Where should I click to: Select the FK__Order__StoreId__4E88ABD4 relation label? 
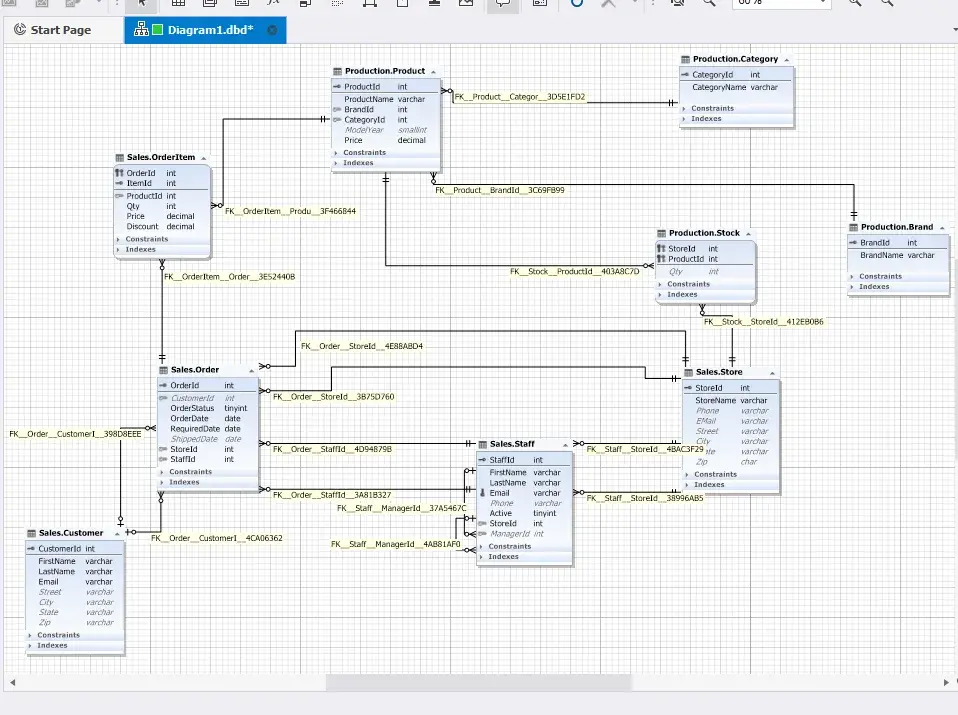click(x=362, y=346)
